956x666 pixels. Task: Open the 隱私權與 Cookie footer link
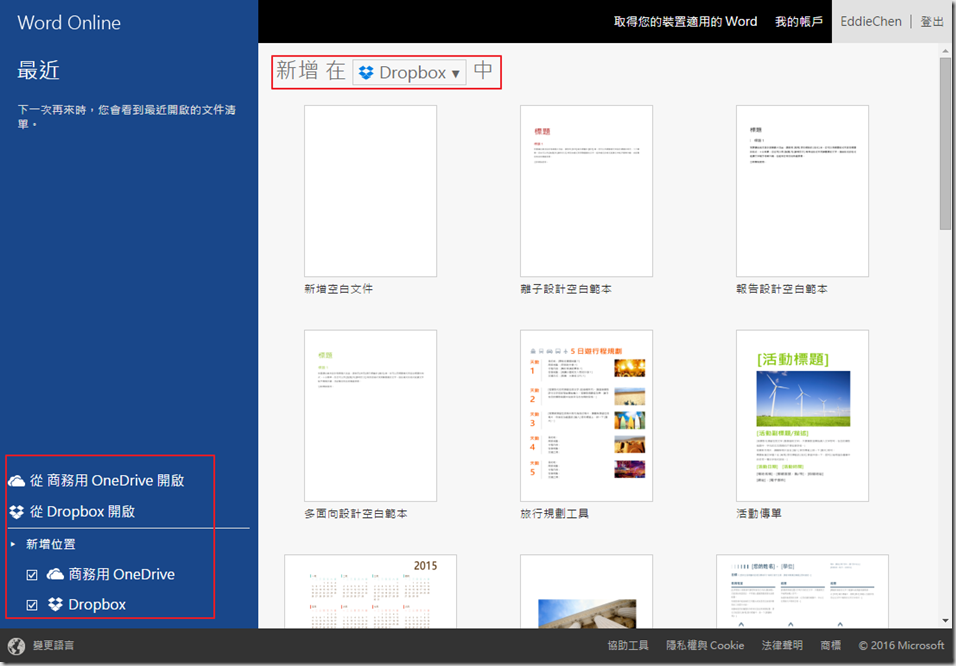(x=705, y=646)
